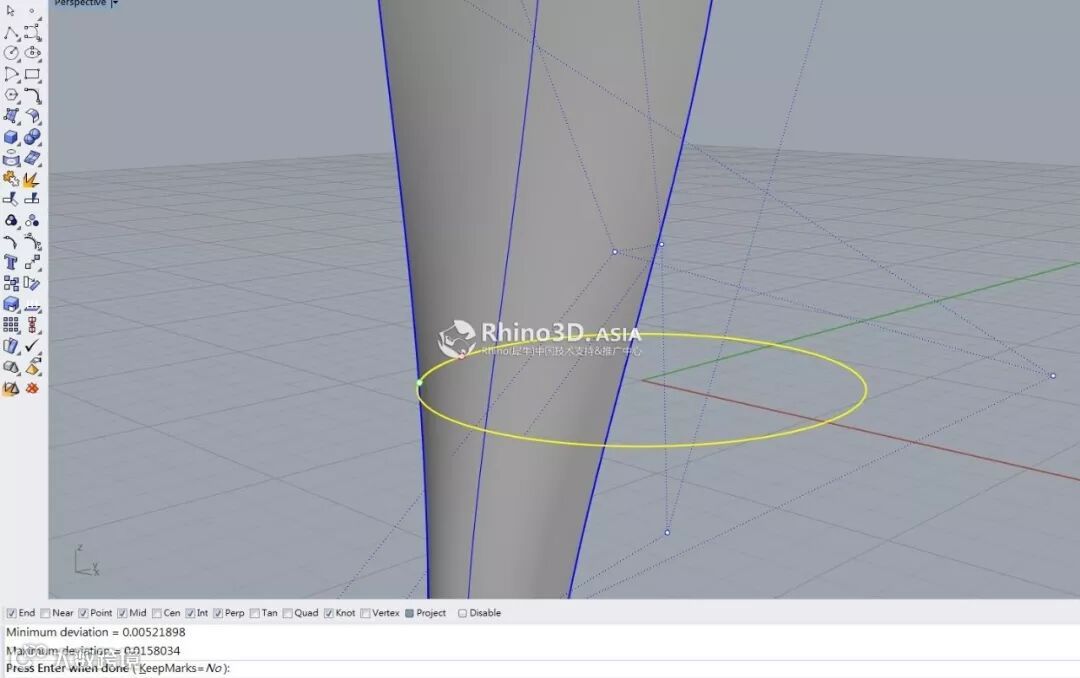
Task: Select the Rectangle tool
Action: [x=32, y=74]
